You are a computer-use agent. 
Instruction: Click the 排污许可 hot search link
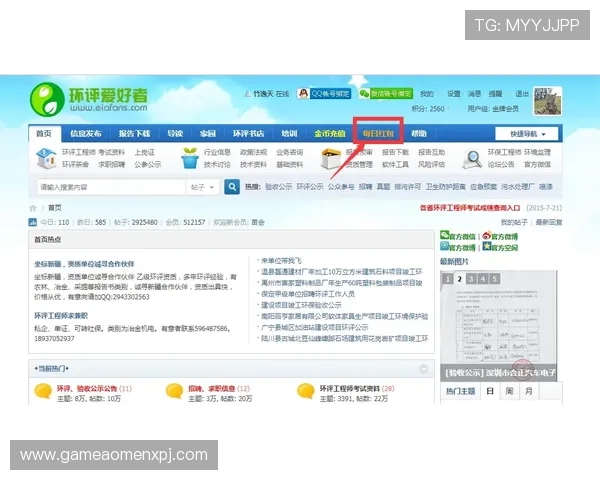[408, 187]
